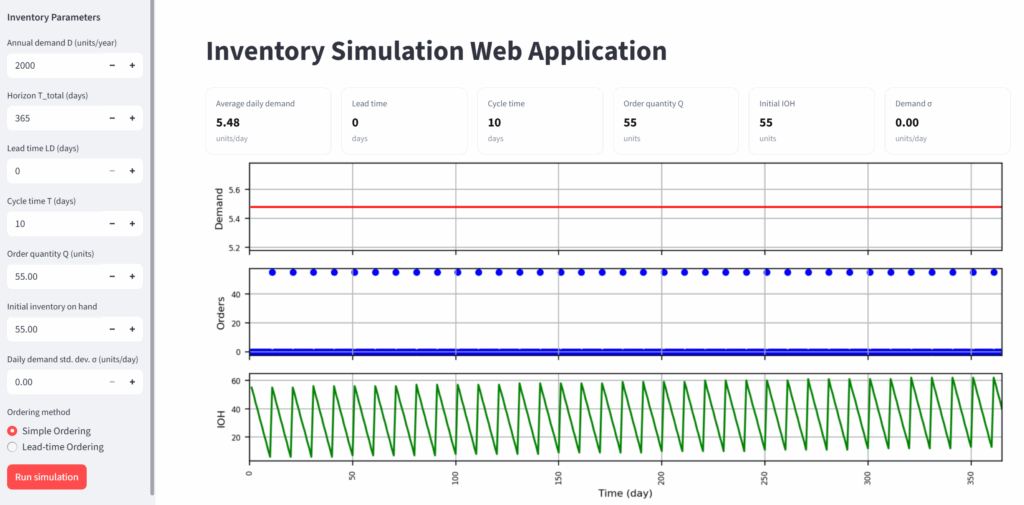
Task: Increase Lead time LD by one step
Action: pyautogui.click(x=132, y=171)
